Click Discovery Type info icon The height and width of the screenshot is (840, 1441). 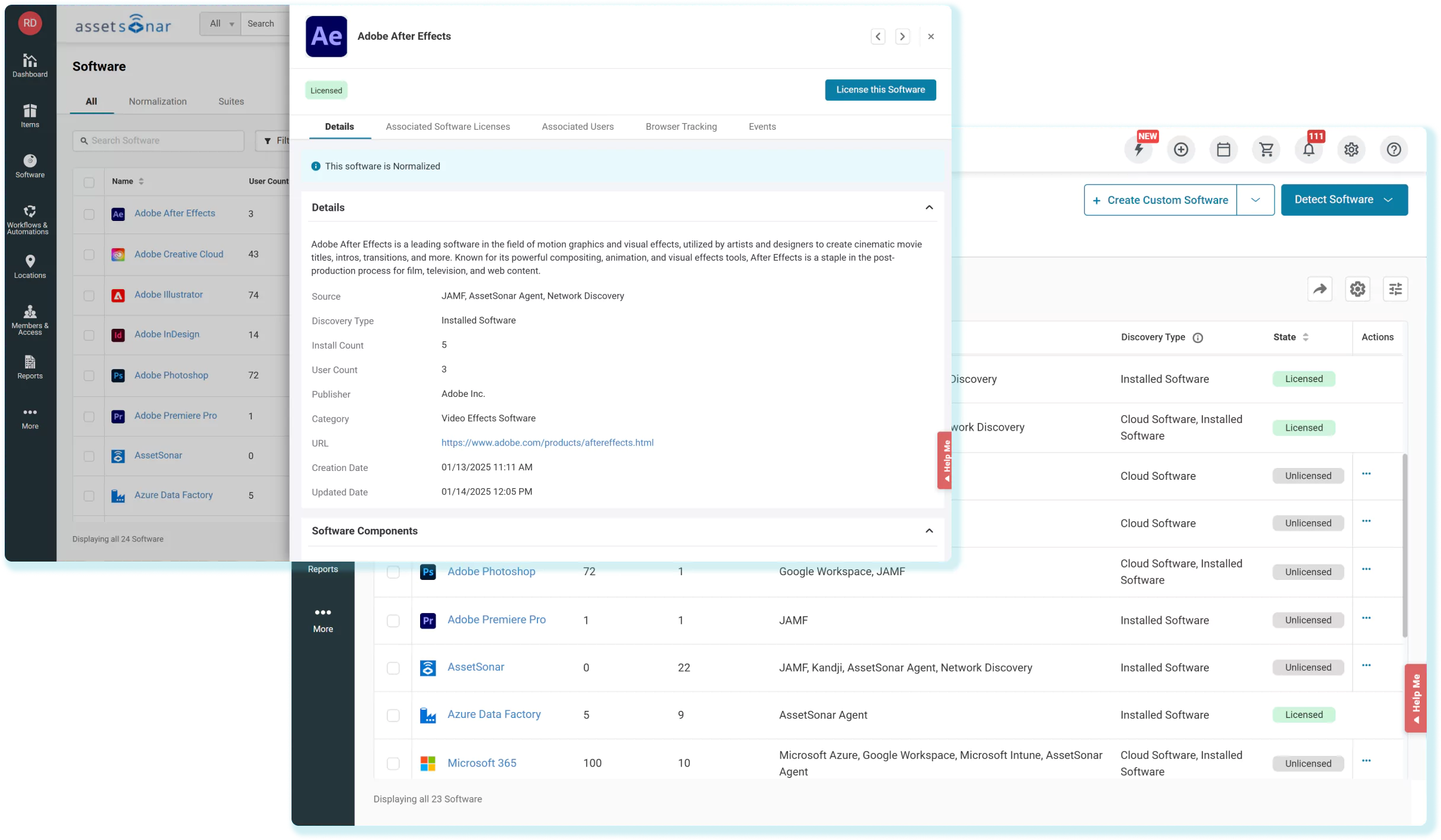point(1198,338)
